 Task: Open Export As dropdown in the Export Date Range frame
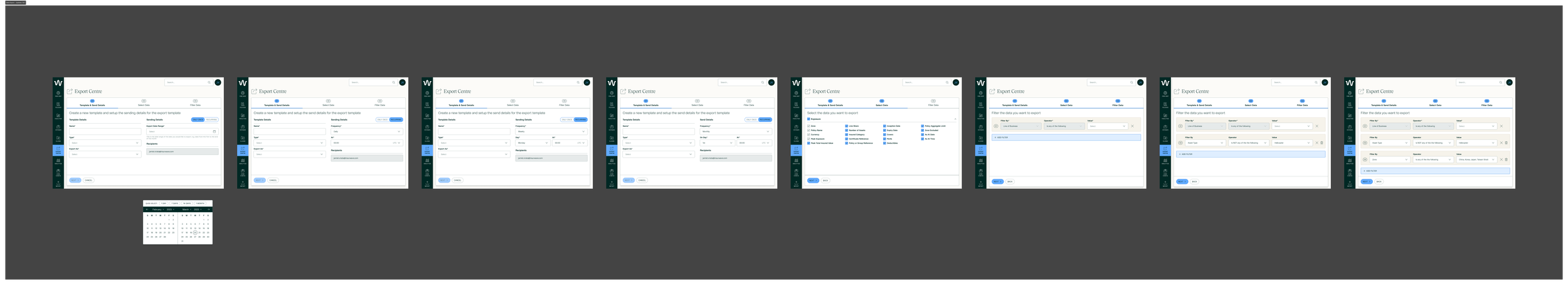click(105, 154)
